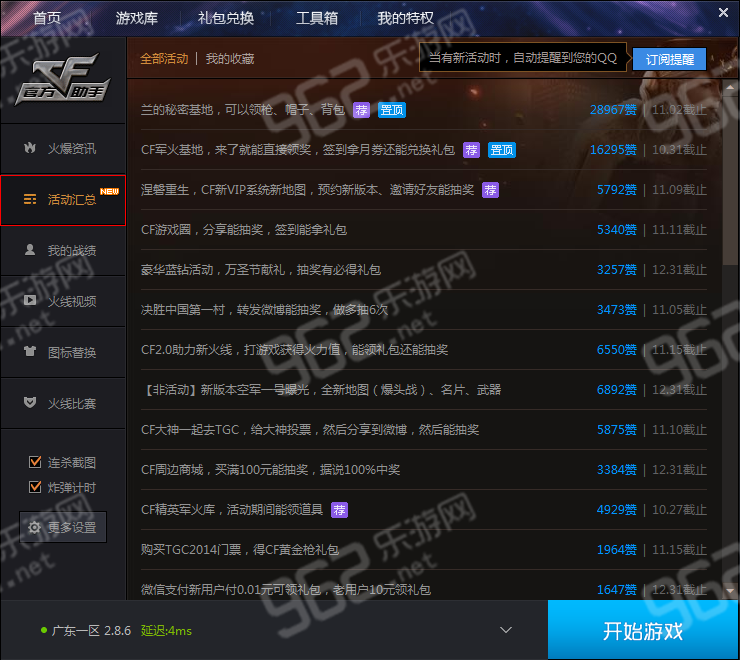The image size is (740, 660).
Task: Open the CF军火基地 activity link
Action: [298, 150]
